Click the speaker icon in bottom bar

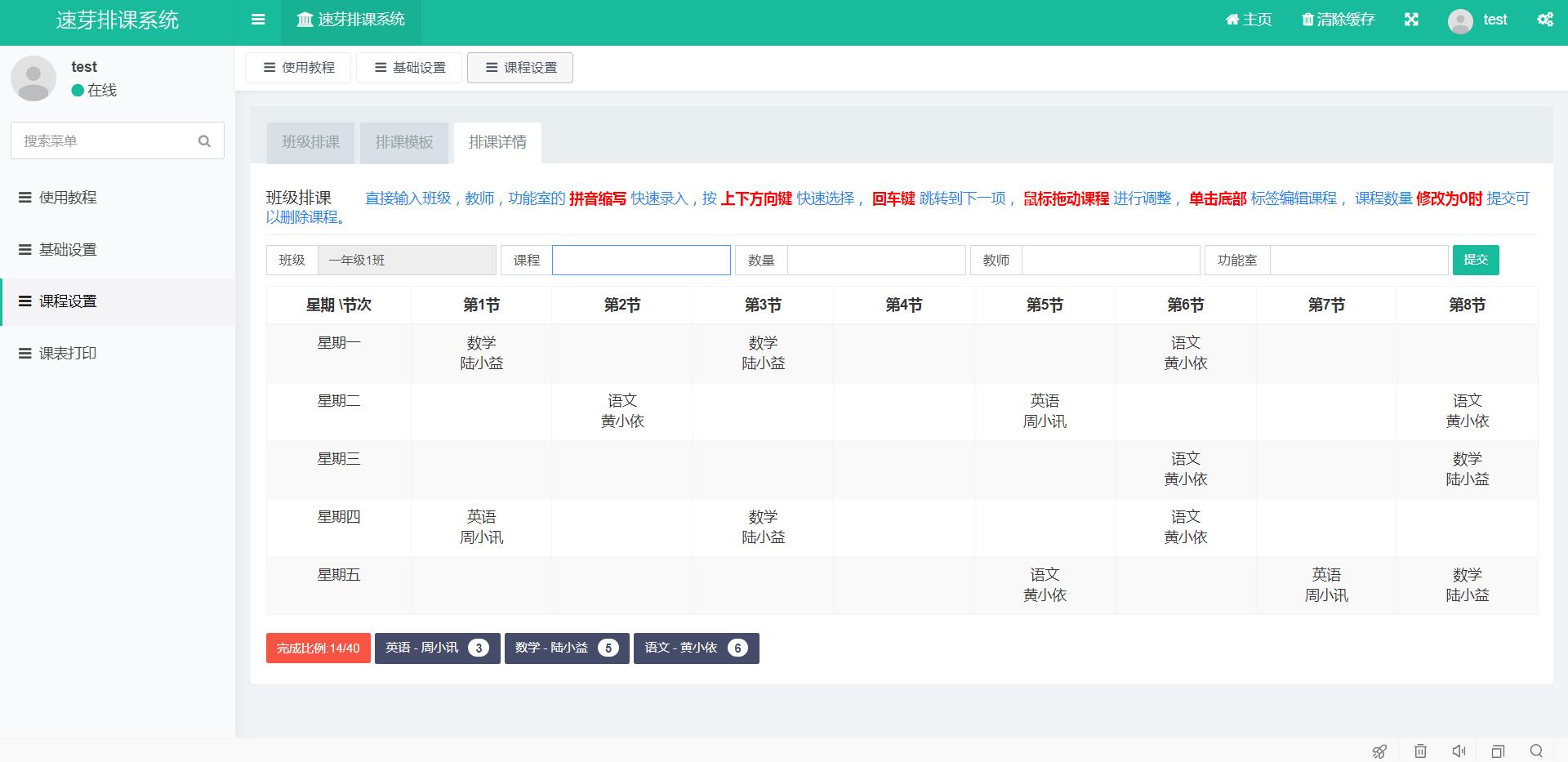click(x=1459, y=751)
